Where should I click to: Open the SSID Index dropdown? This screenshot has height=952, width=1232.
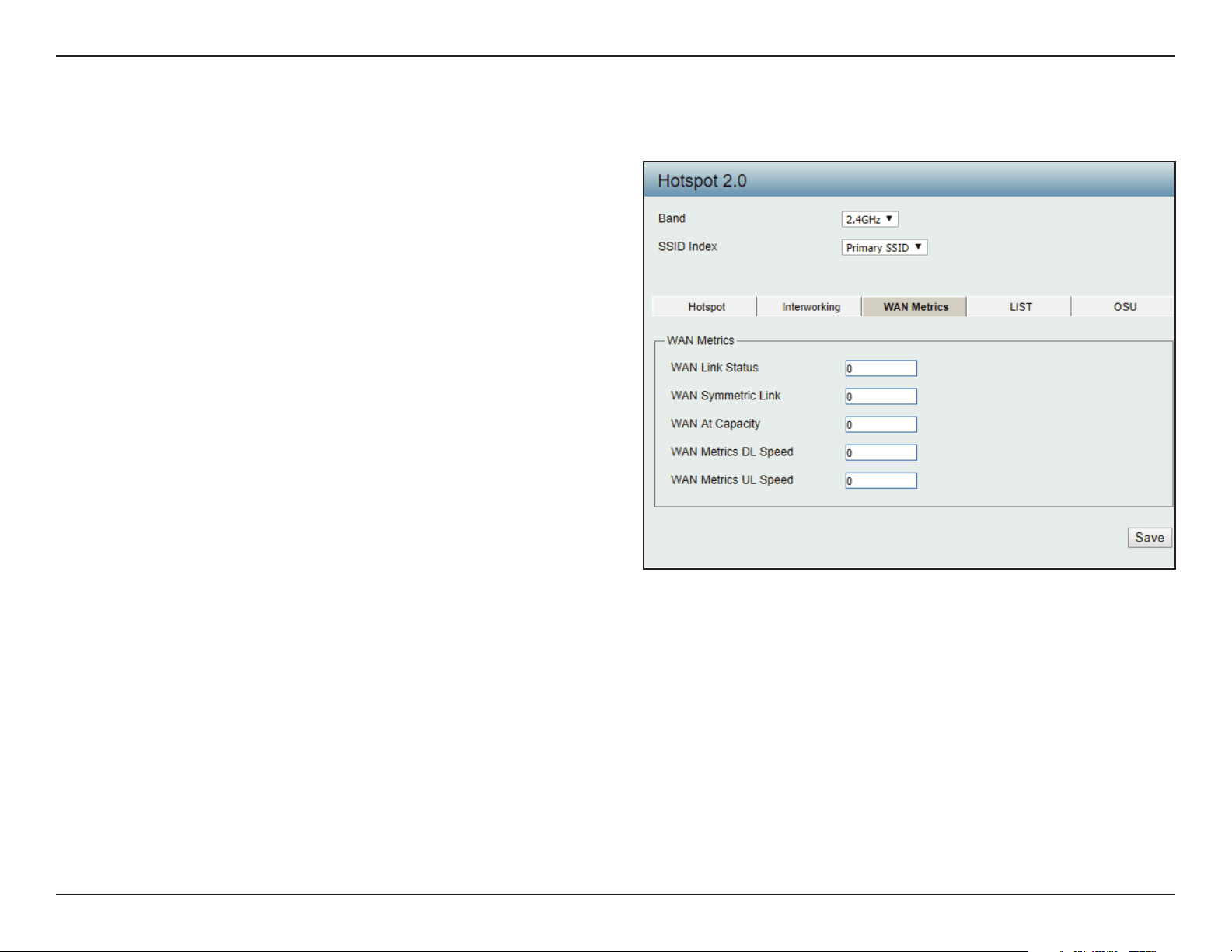[885, 247]
